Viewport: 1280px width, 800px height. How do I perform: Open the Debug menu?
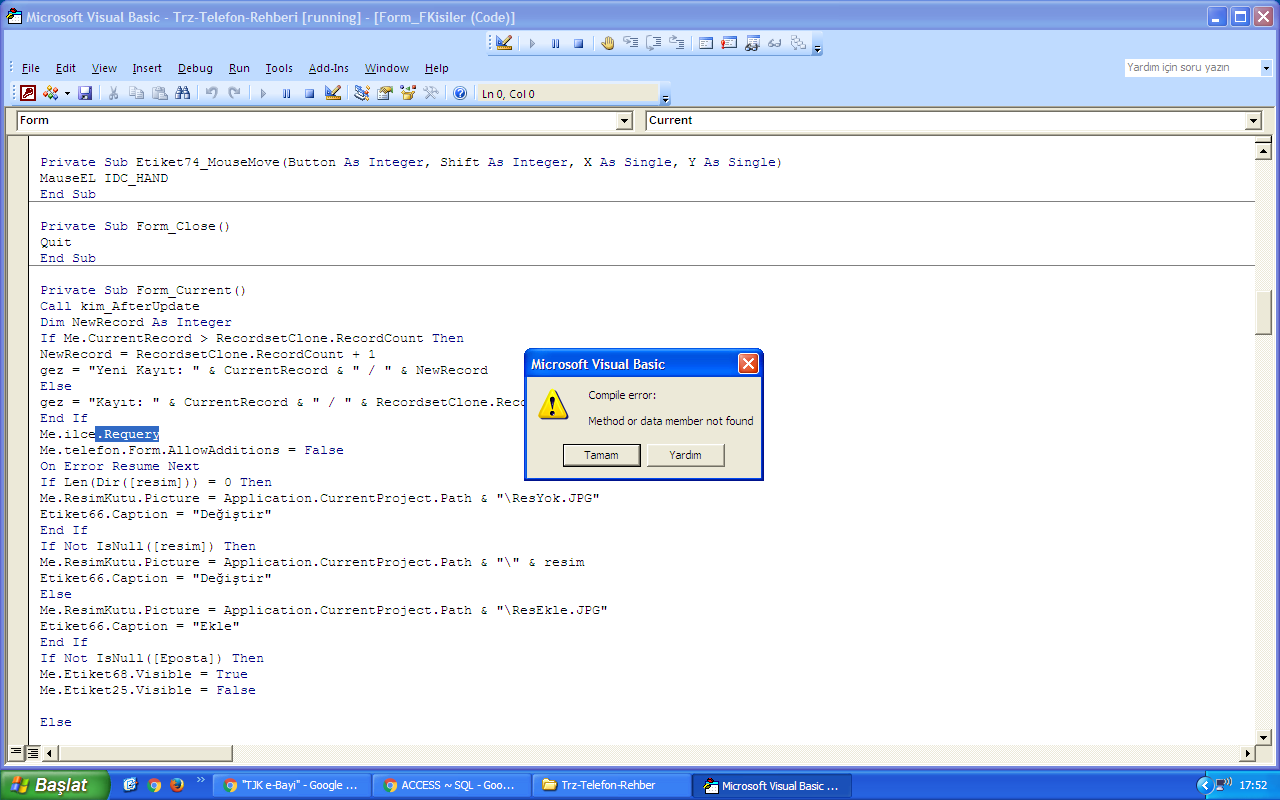[x=195, y=68]
